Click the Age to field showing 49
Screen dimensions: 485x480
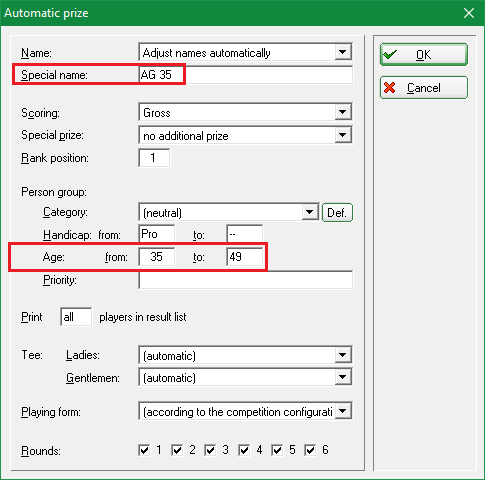245,257
